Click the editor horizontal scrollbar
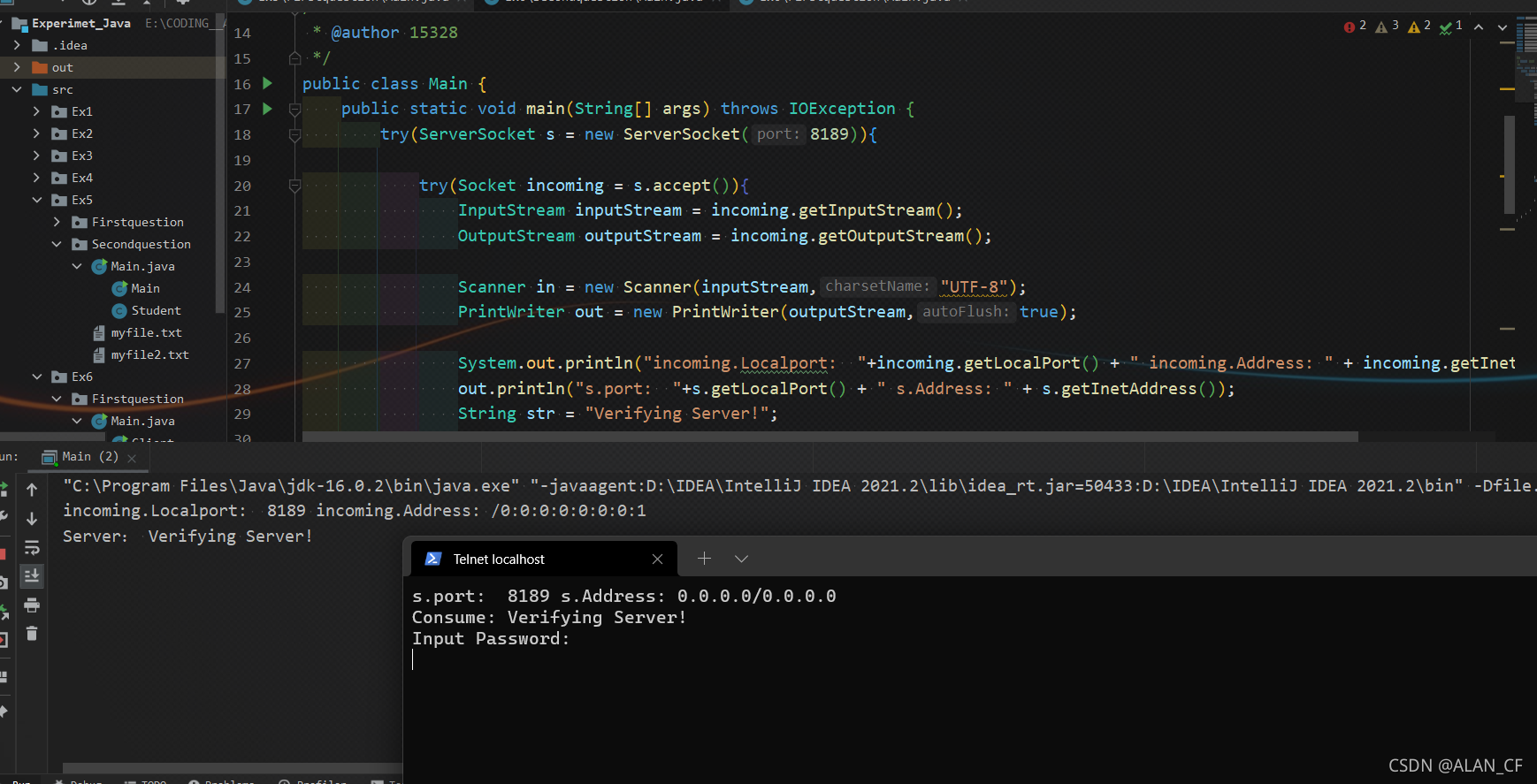The height and width of the screenshot is (784, 1537). 830,437
